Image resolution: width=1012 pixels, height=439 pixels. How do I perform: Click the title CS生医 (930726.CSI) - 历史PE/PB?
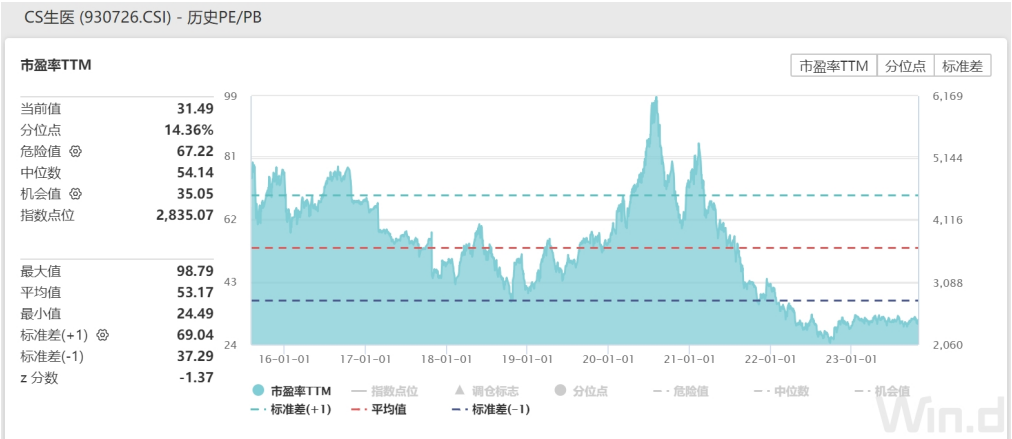143,17
